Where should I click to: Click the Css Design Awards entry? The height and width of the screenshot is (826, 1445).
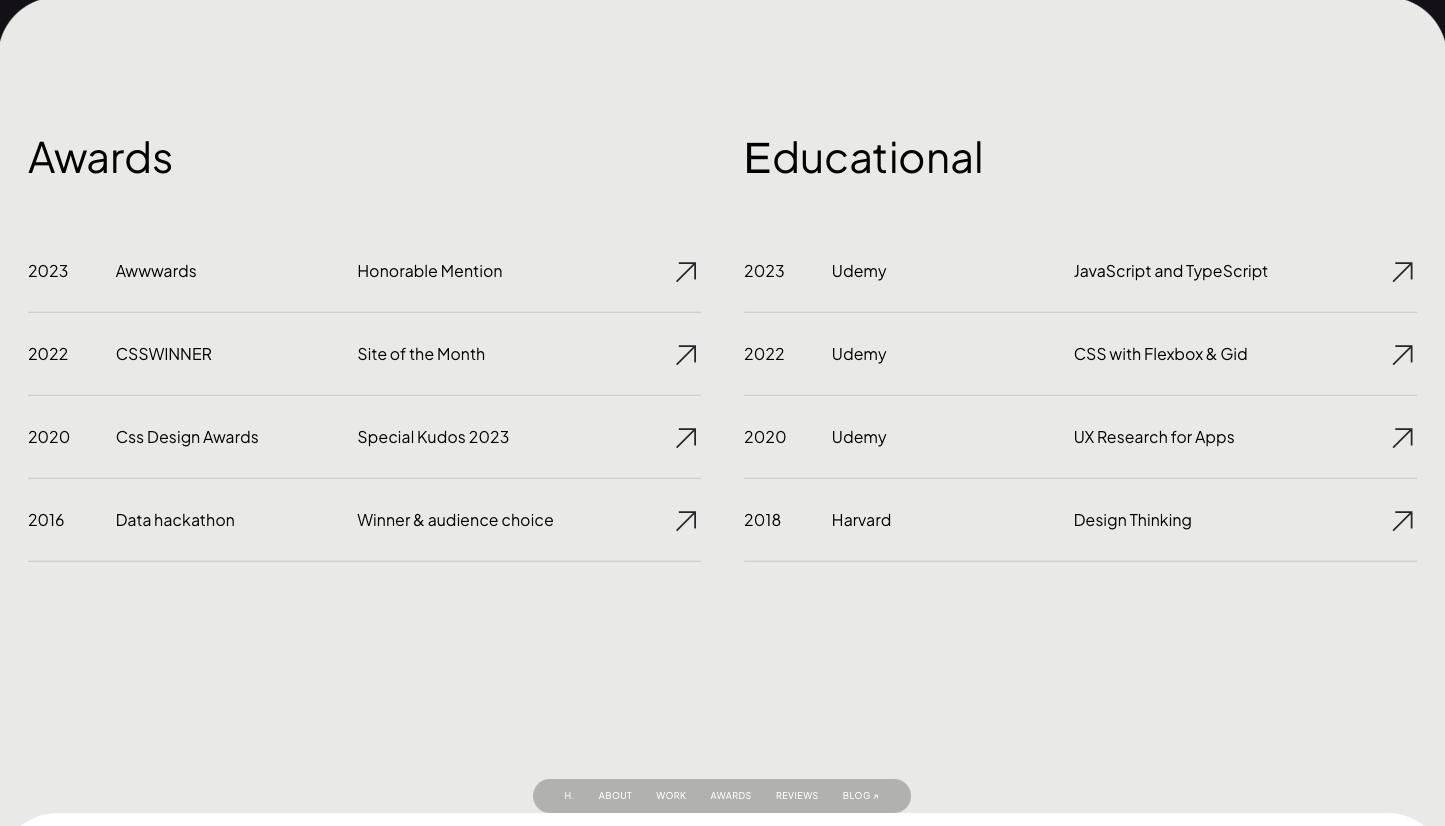(x=187, y=437)
